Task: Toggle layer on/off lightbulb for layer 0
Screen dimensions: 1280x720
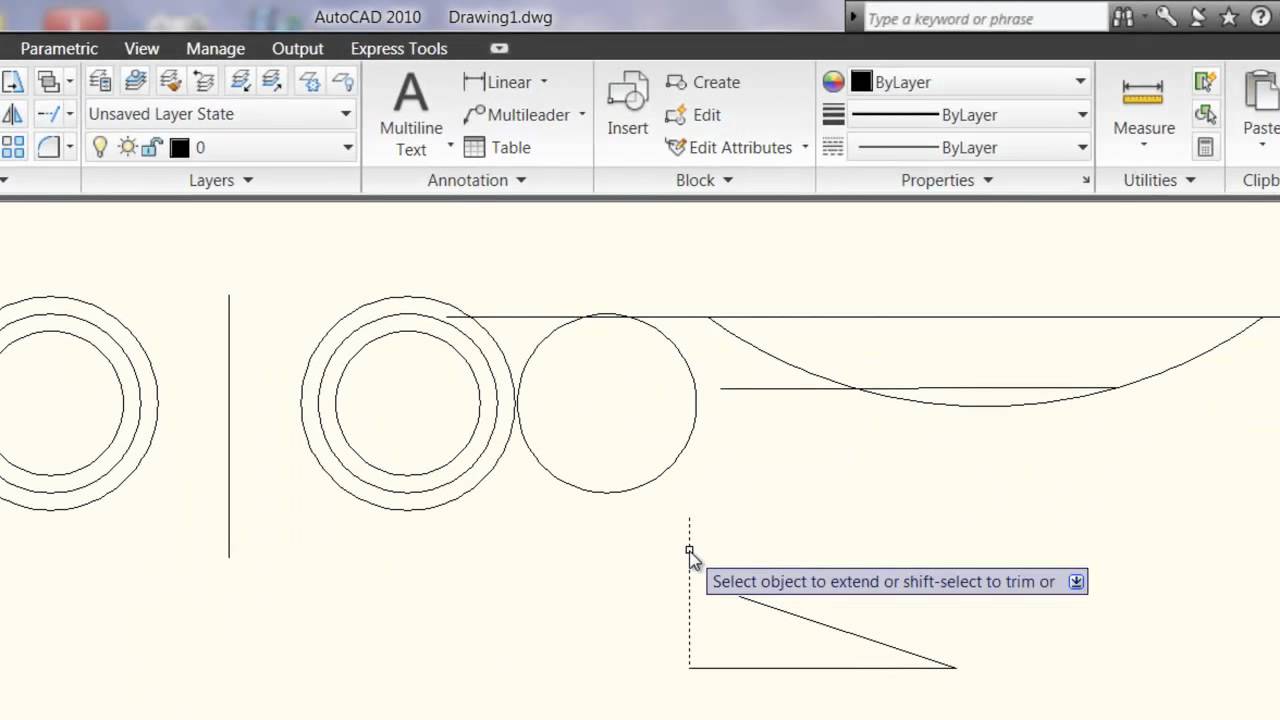Action: tap(100, 147)
